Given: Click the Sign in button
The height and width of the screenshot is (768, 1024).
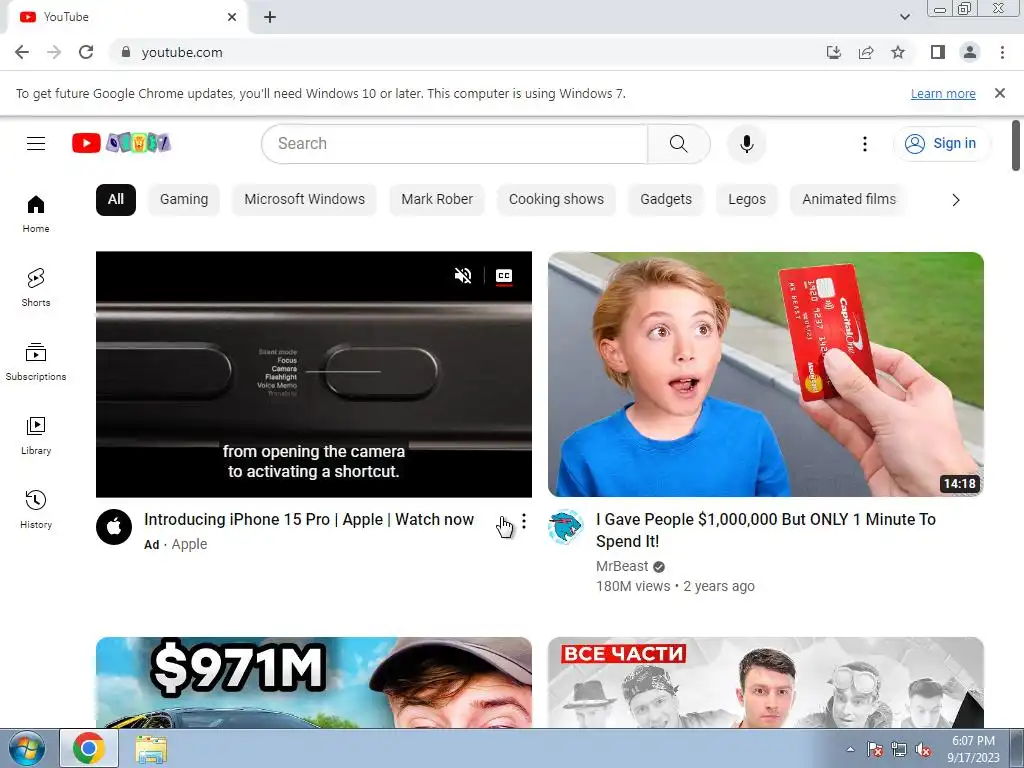Looking at the screenshot, I should [x=941, y=144].
